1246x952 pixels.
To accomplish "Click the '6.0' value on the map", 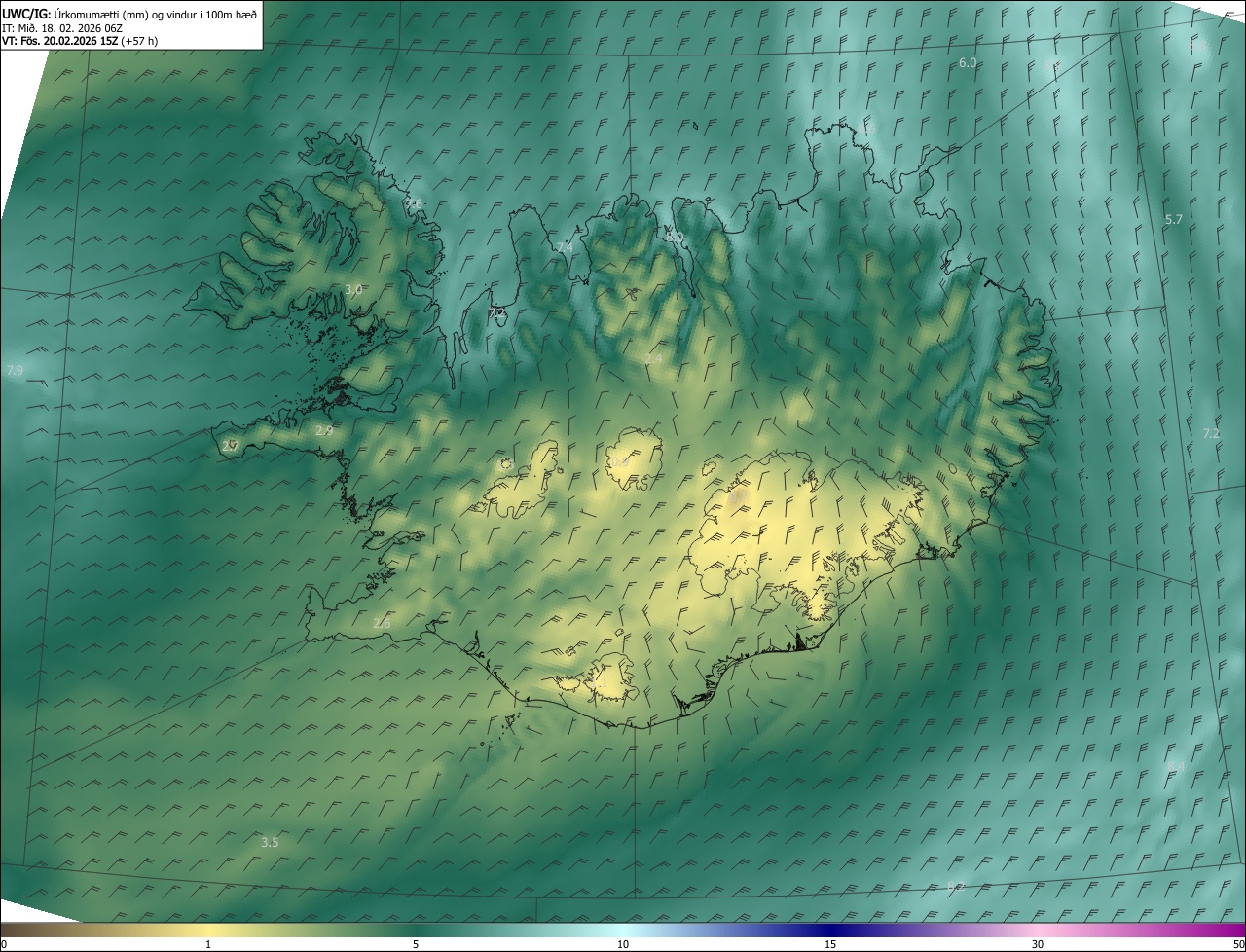I will (968, 63).
